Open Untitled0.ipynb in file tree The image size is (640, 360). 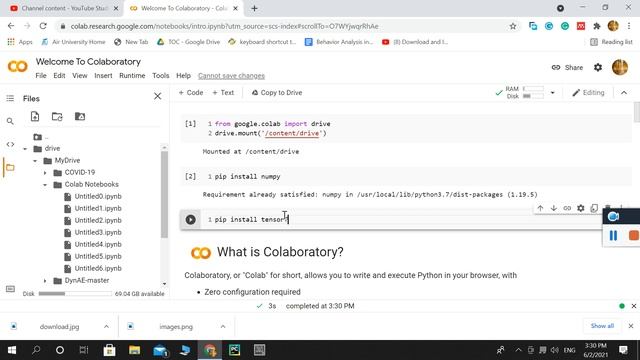(x=98, y=196)
